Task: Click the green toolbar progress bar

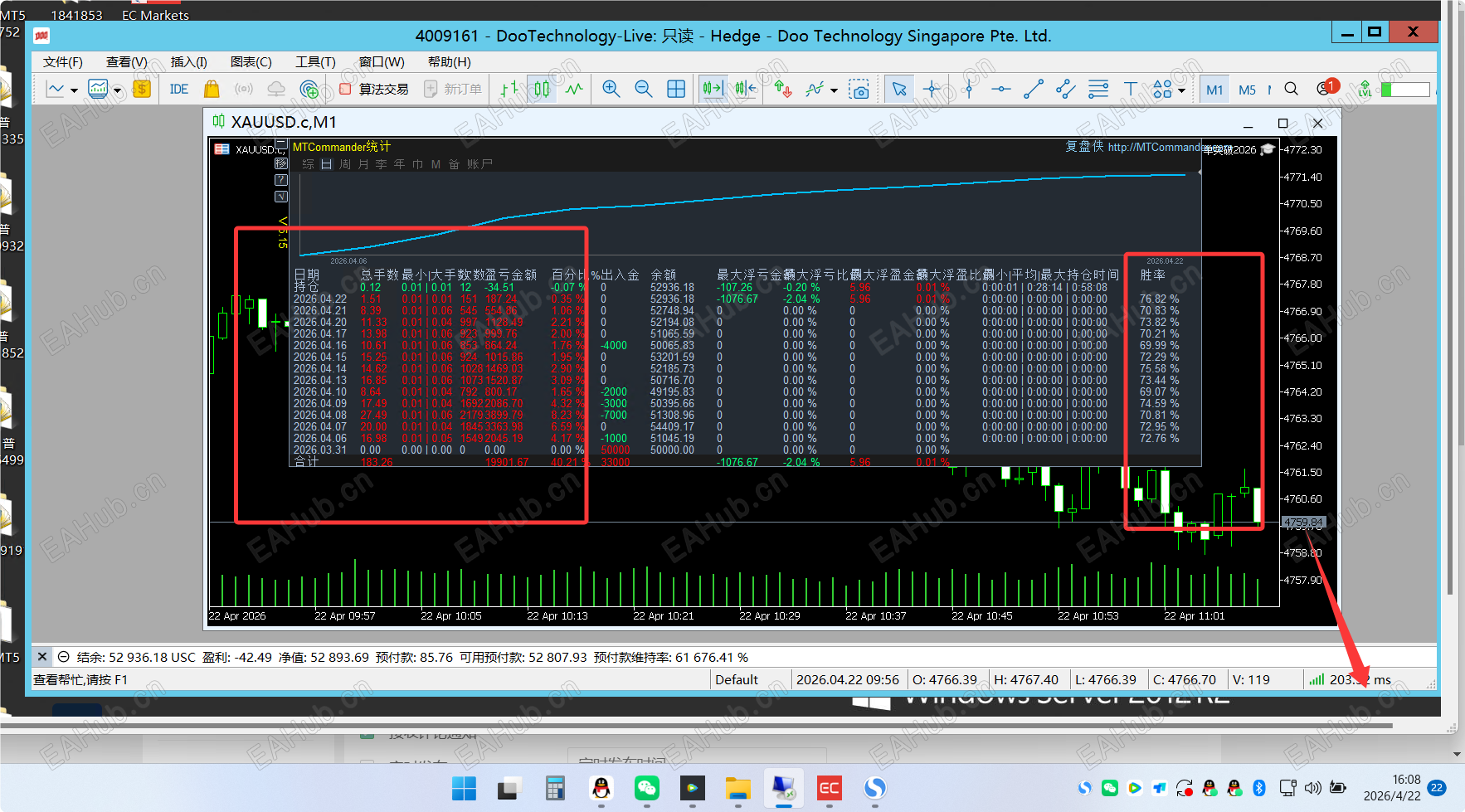Action: click(x=1405, y=90)
